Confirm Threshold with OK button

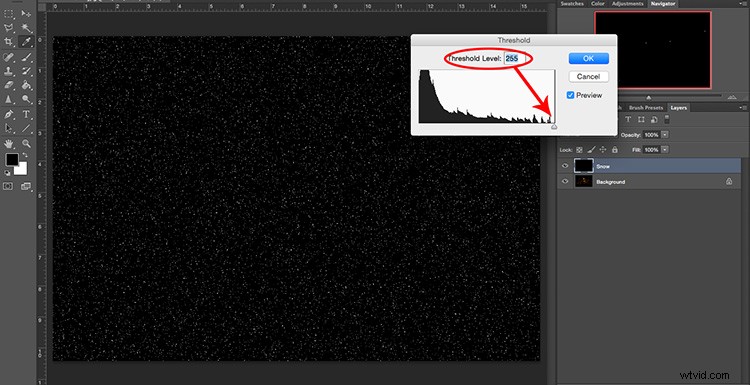click(589, 58)
